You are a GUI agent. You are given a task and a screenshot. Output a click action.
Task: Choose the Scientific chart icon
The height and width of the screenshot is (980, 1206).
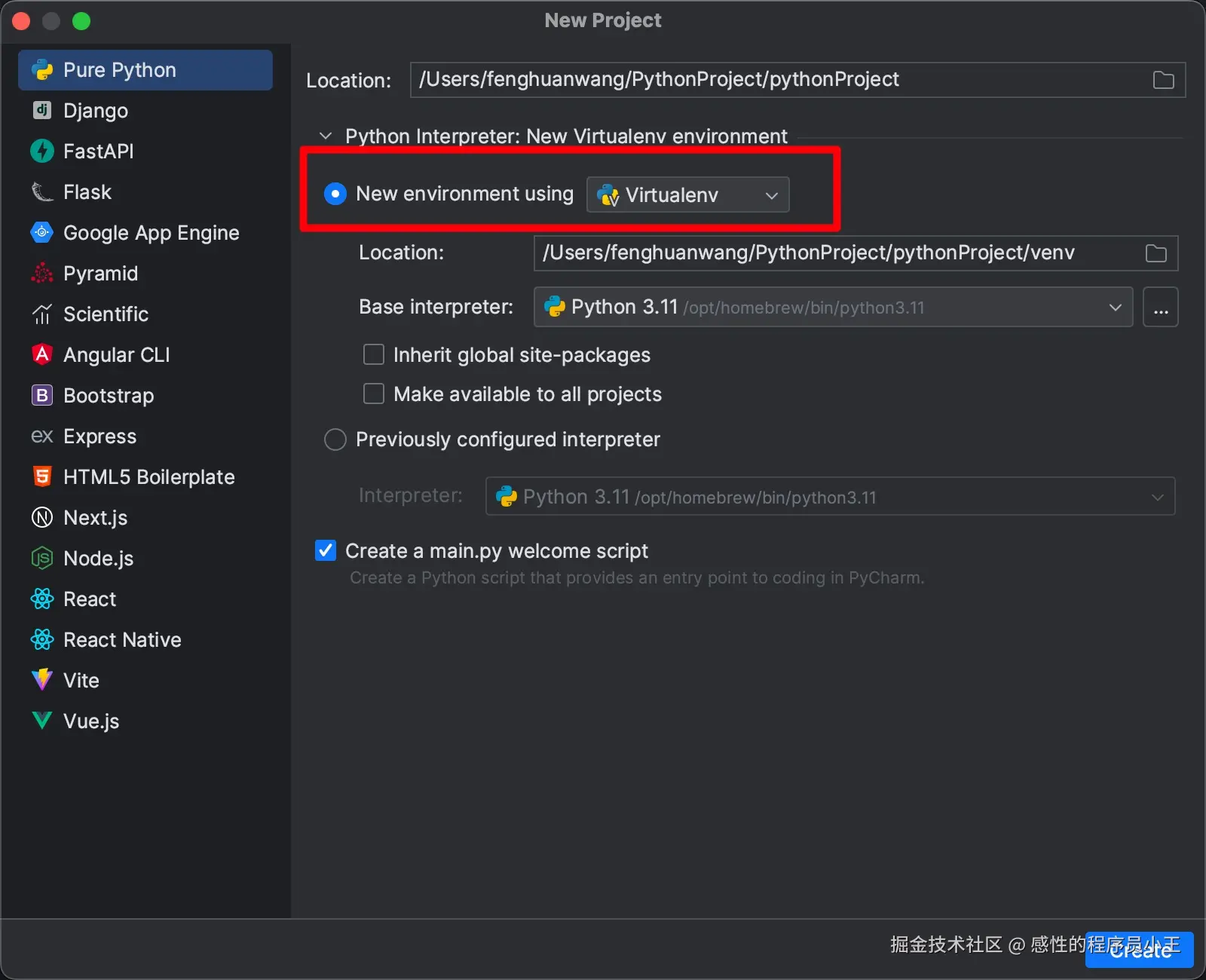click(42, 314)
